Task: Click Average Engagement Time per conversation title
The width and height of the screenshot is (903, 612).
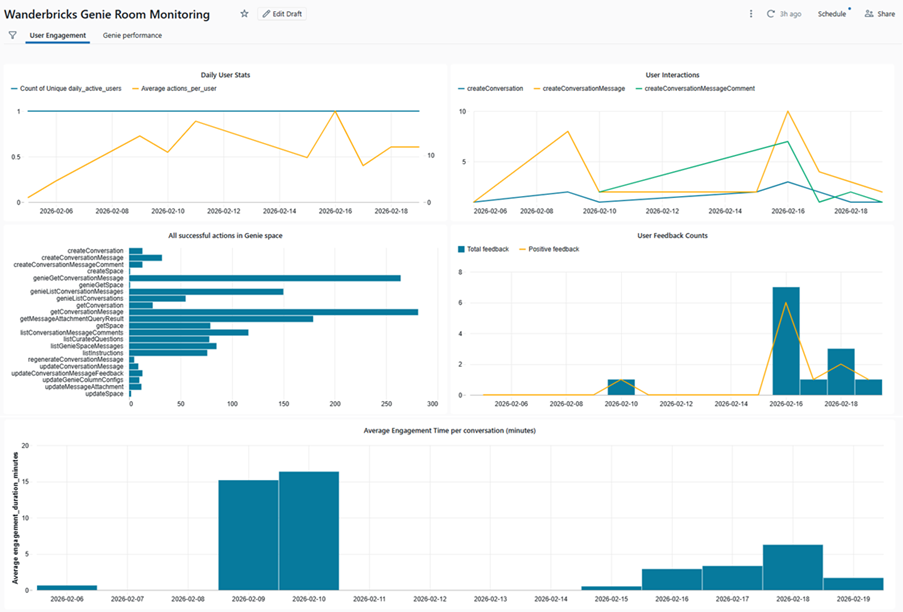Action: click(450, 431)
